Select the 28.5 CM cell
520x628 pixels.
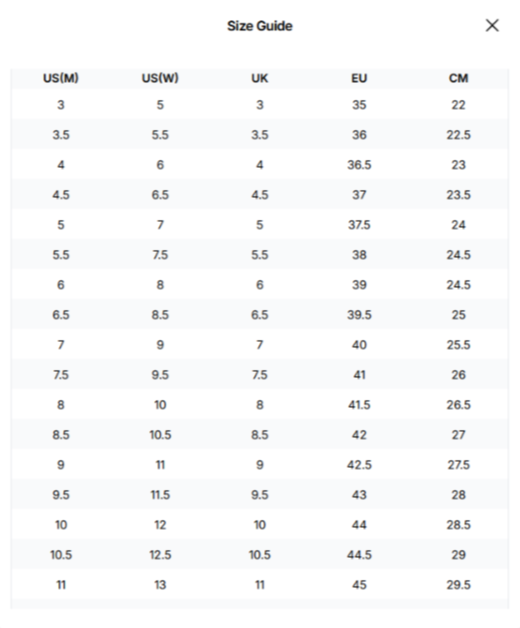[x=458, y=525]
